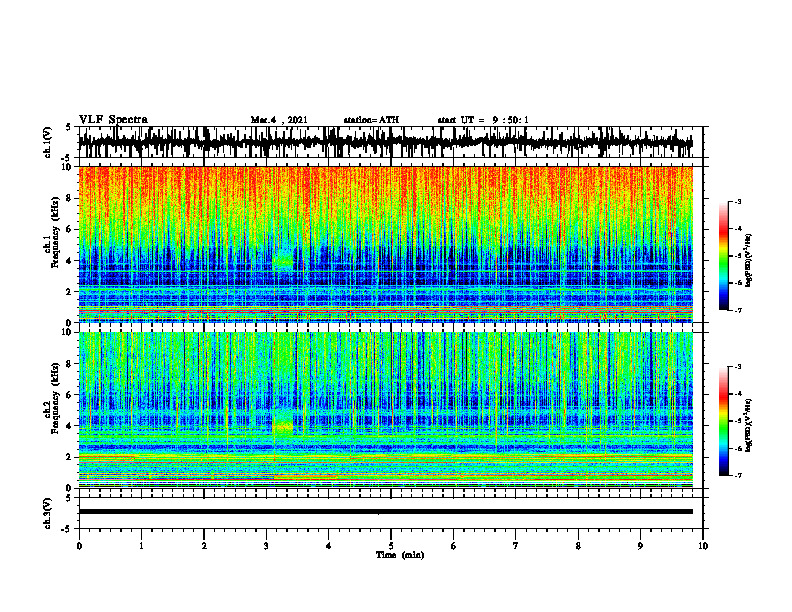
Task: Click the "Time (min)" x-axis title
Action: point(400,555)
